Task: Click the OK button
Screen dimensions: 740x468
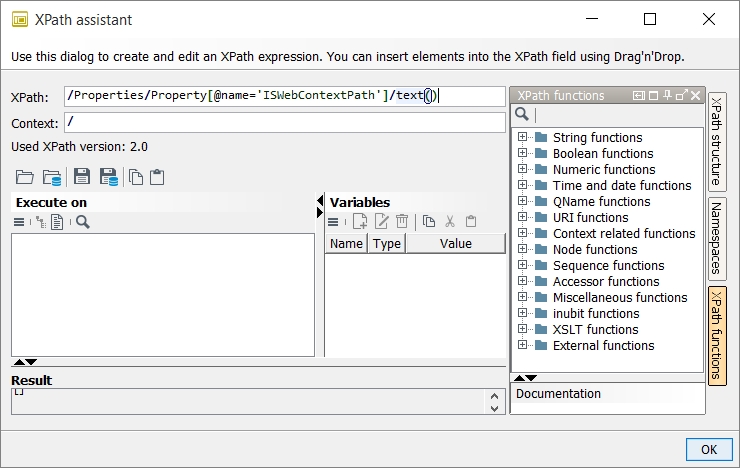Action: 709,450
